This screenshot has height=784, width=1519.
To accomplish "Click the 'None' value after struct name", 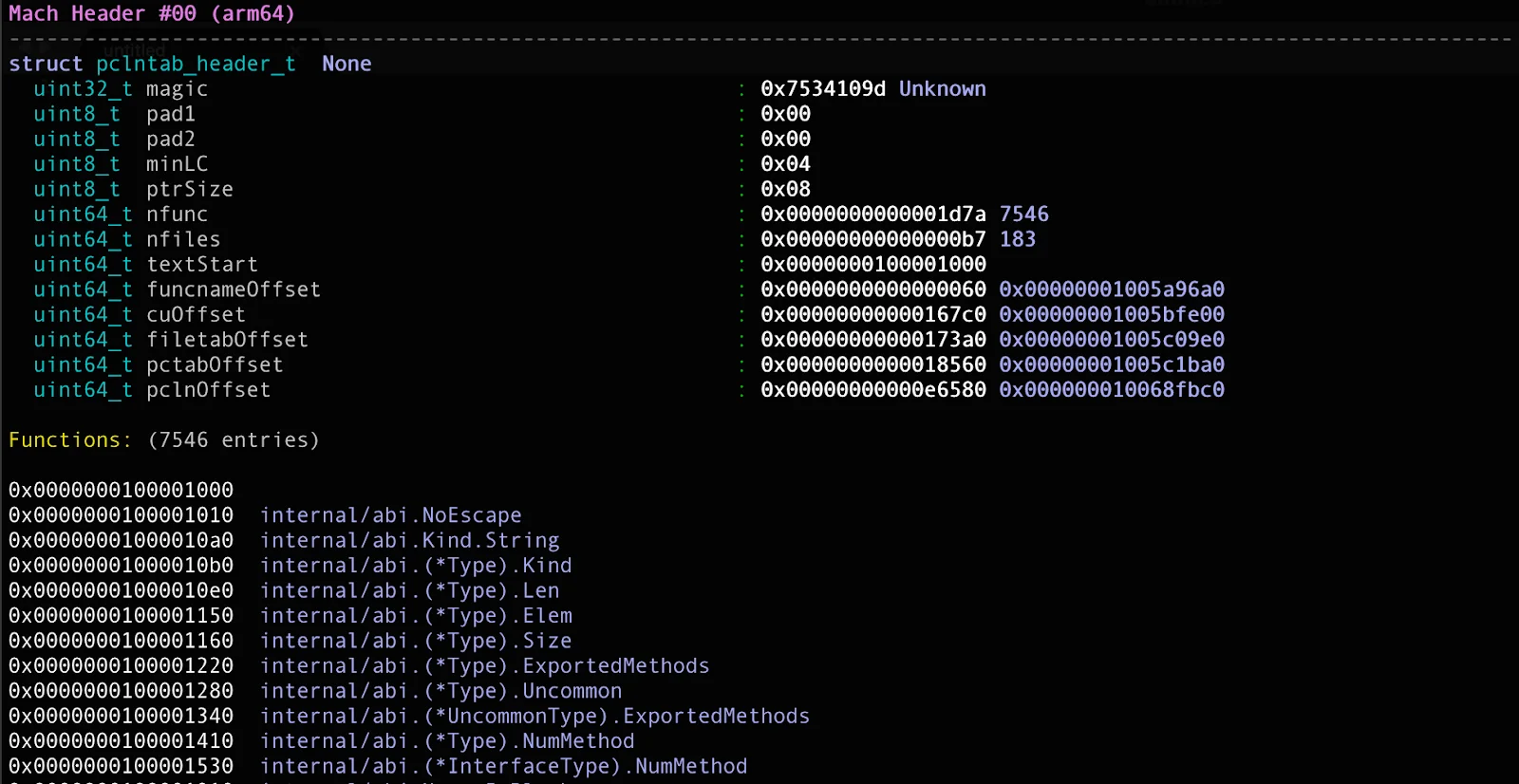I will 347,64.
